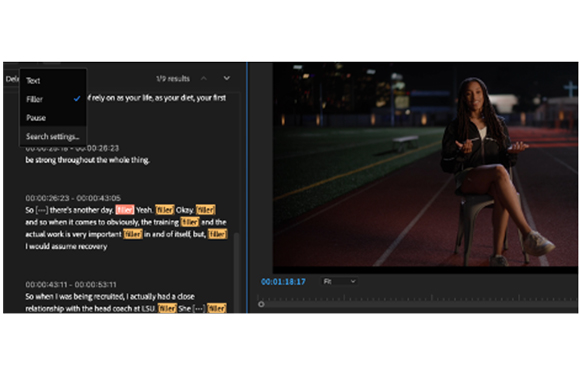Click the pause marker [...] after 'She'
The image size is (580, 373).
(x=199, y=309)
